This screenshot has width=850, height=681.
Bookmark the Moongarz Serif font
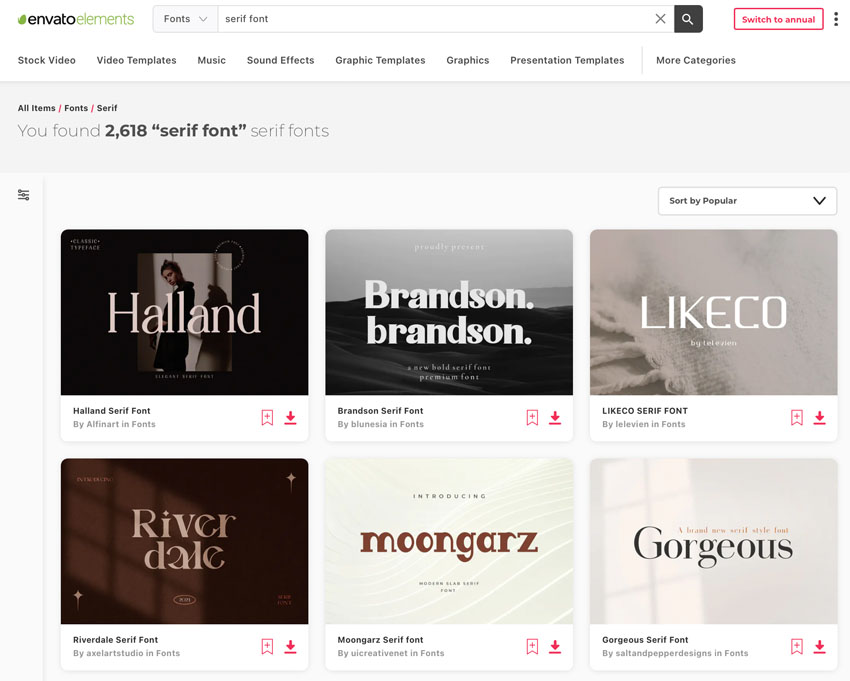pos(532,646)
